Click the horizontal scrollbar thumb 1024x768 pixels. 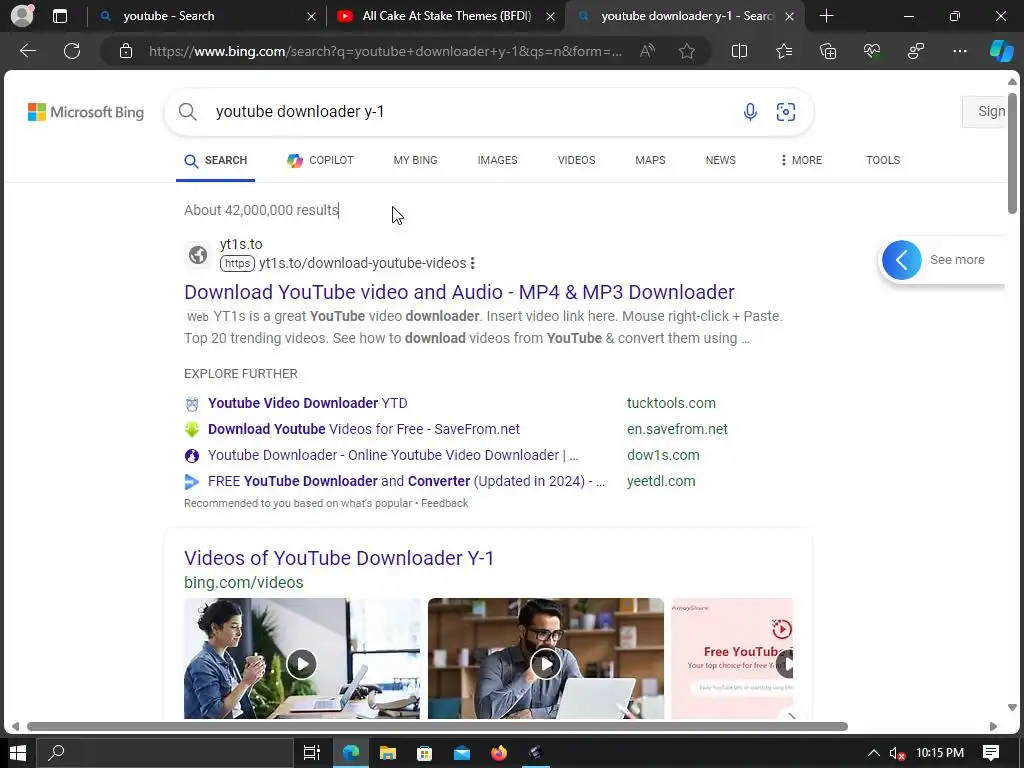click(437, 726)
